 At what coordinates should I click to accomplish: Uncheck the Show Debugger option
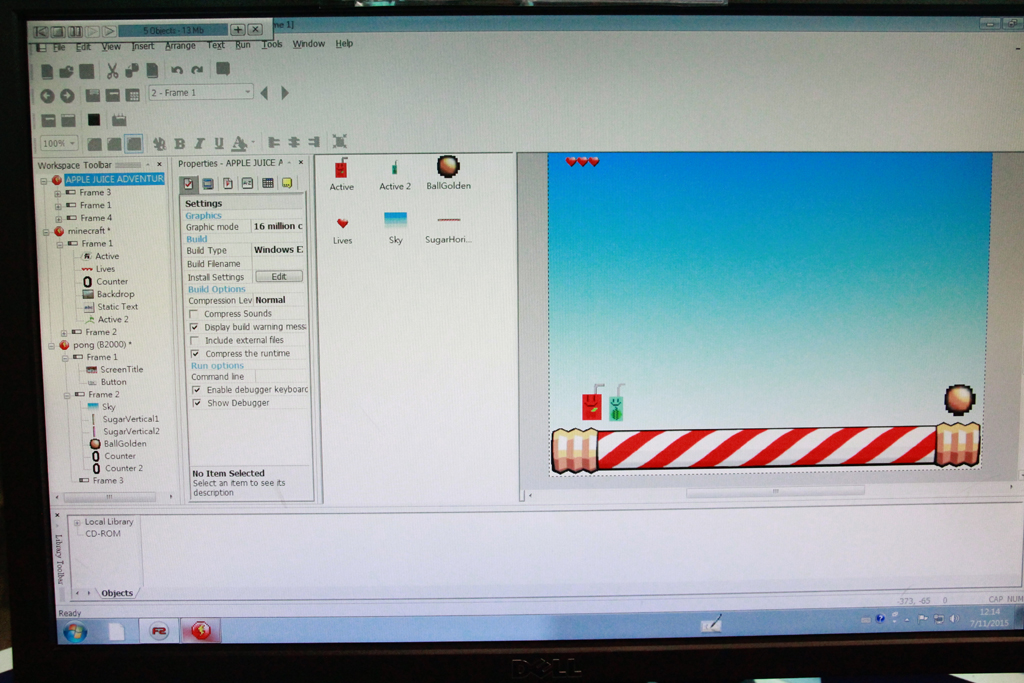[x=197, y=403]
